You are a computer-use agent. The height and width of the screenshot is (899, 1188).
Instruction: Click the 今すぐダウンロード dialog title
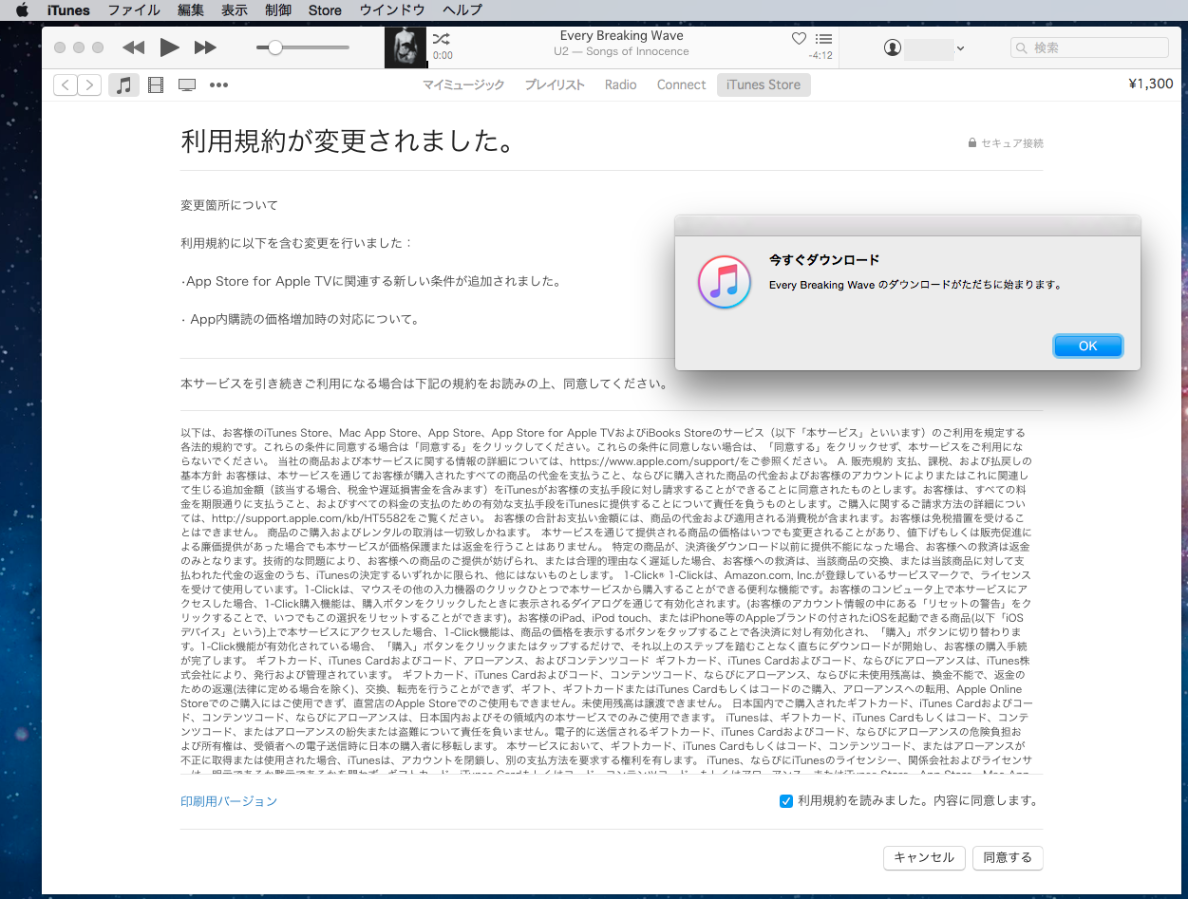(x=824, y=260)
